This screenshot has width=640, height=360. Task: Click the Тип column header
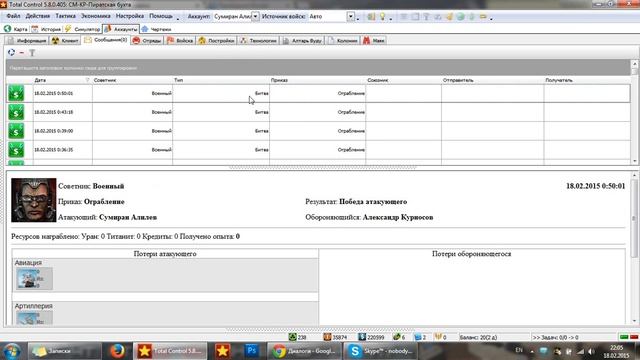pos(221,80)
